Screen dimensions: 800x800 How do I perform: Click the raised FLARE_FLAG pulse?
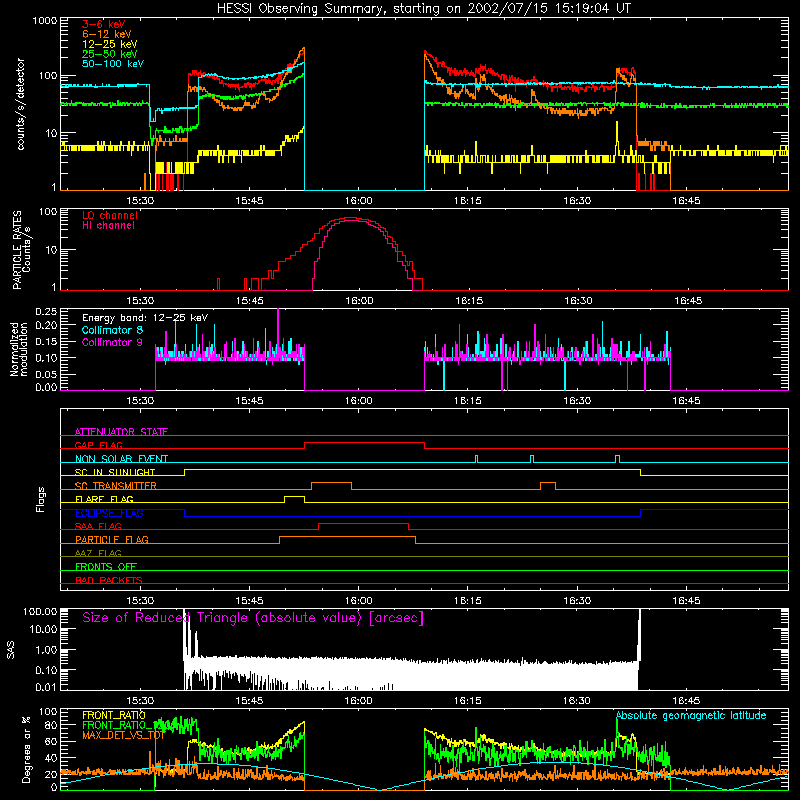[294, 496]
